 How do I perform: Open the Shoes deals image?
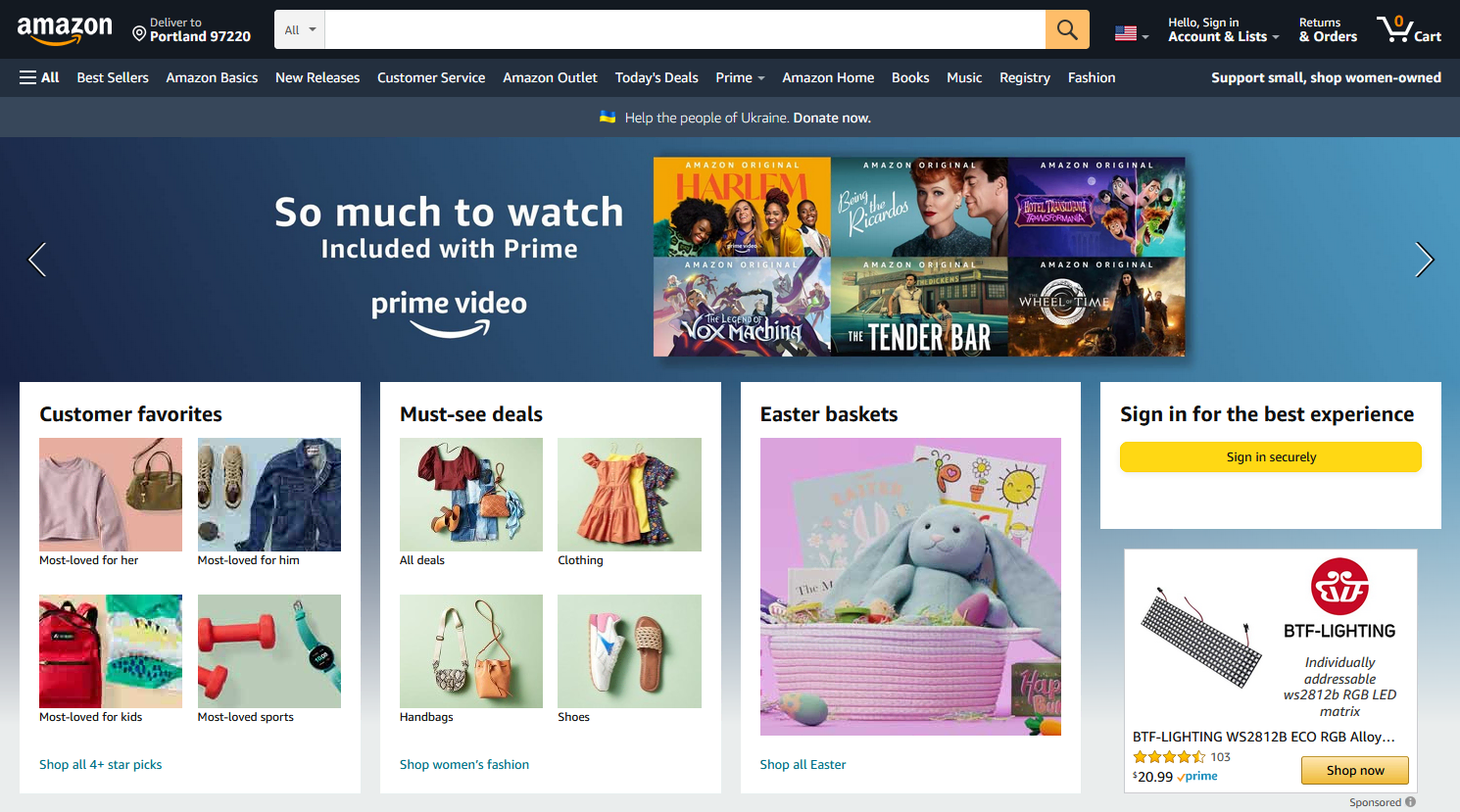[x=629, y=651]
